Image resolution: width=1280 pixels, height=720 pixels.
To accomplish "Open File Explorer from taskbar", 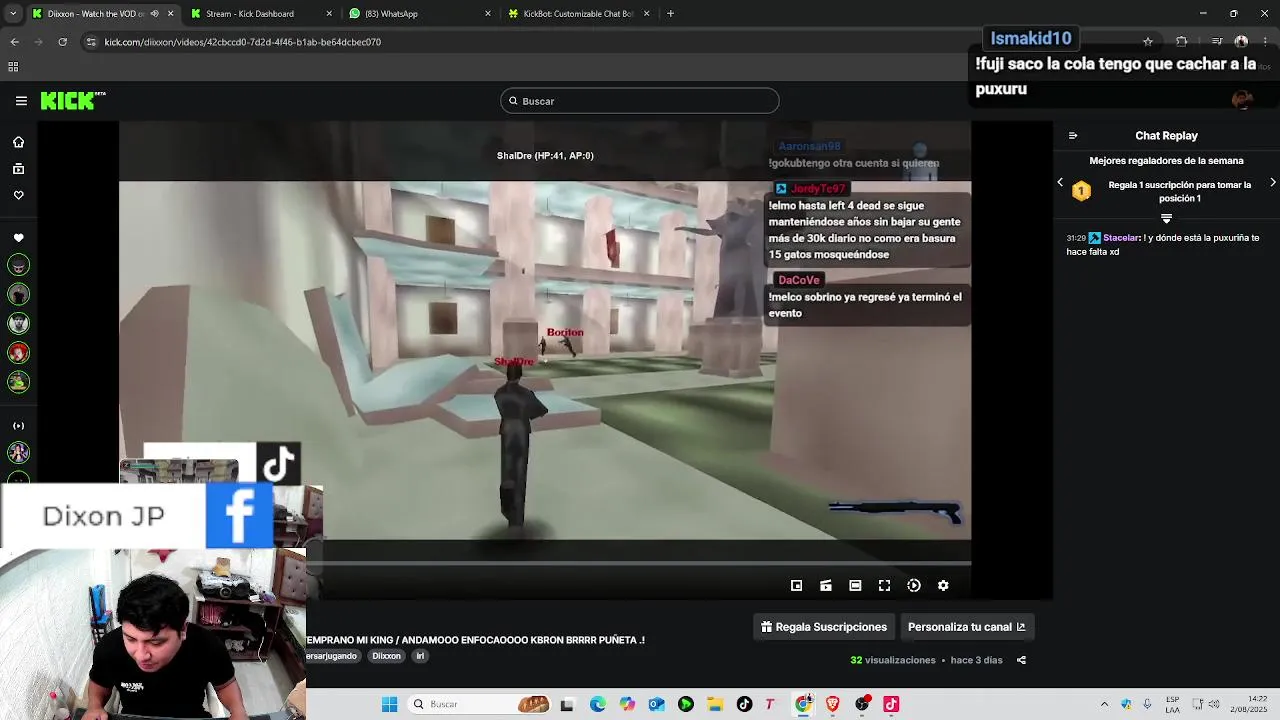I will point(715,704).
